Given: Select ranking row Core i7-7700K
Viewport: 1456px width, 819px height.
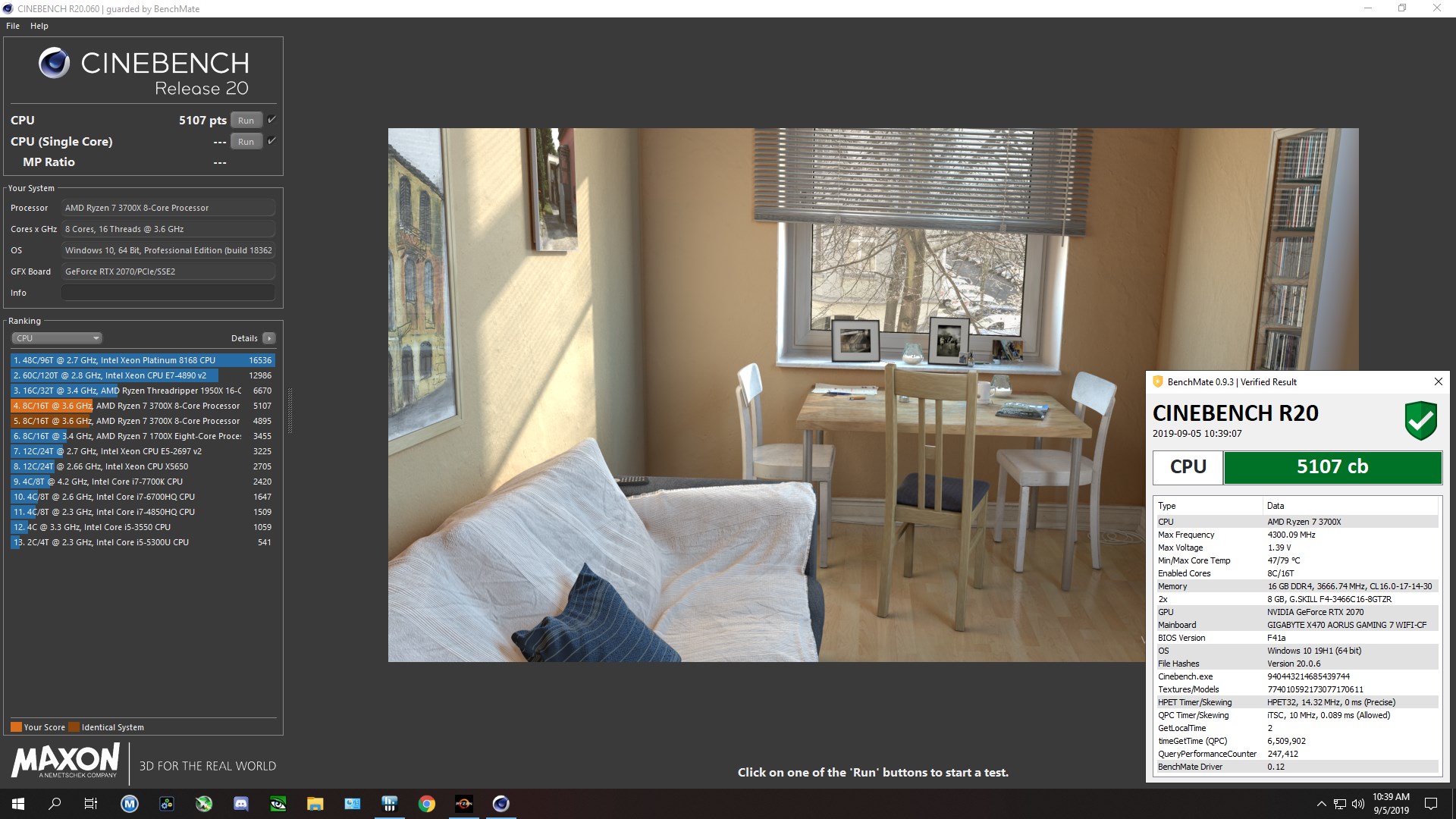Looking at the screenshot, I should pyautogui.click(x=143, y=482).
